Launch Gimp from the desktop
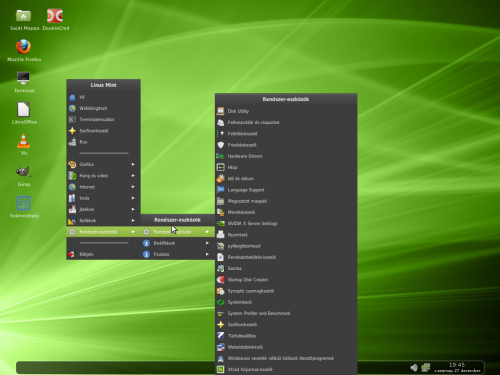This screenshot has height=375, width=500. coord(24,172)
